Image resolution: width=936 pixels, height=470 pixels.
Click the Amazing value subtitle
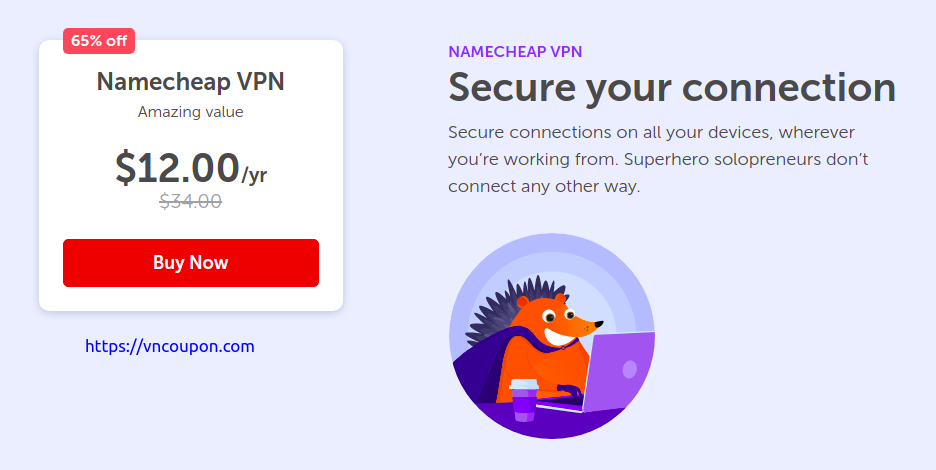click(190, 112)
